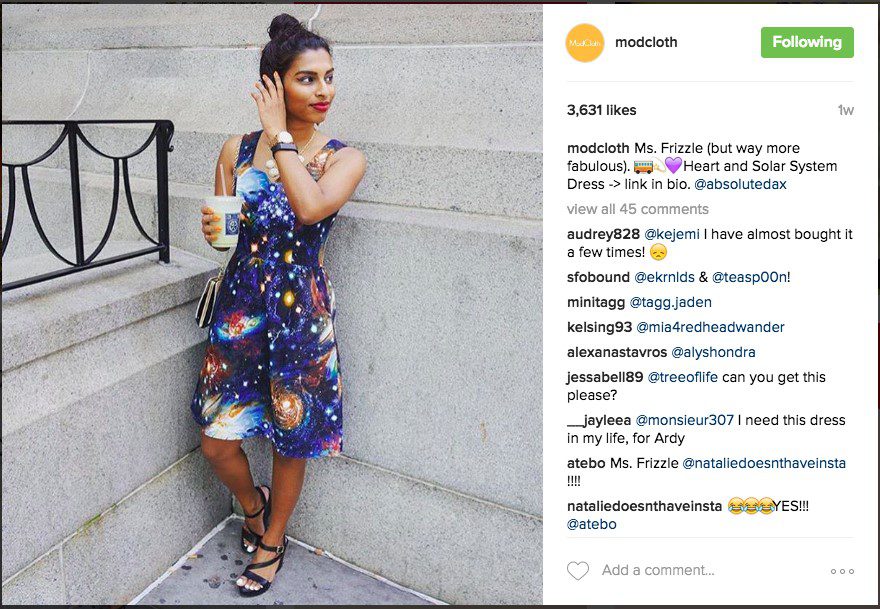Open the @absolutedax mention in caption

pyautogui.click(x=740, y=184)
